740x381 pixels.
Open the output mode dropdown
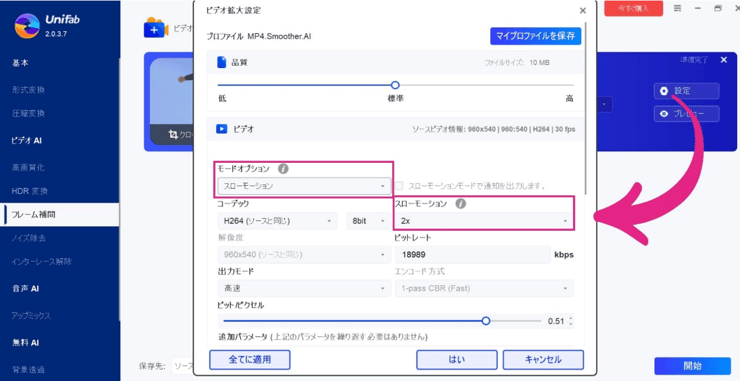304,288
